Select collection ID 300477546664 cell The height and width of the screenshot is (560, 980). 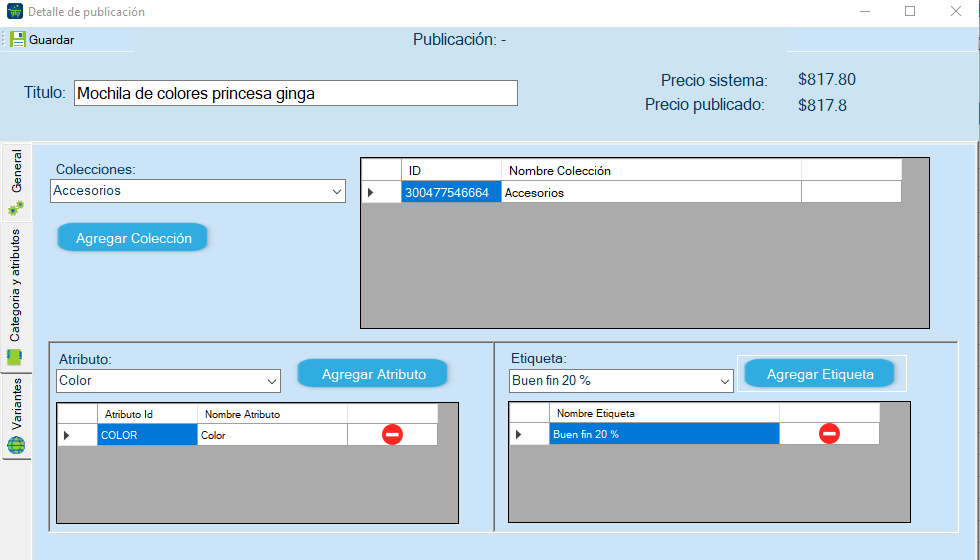click(451, 192)
